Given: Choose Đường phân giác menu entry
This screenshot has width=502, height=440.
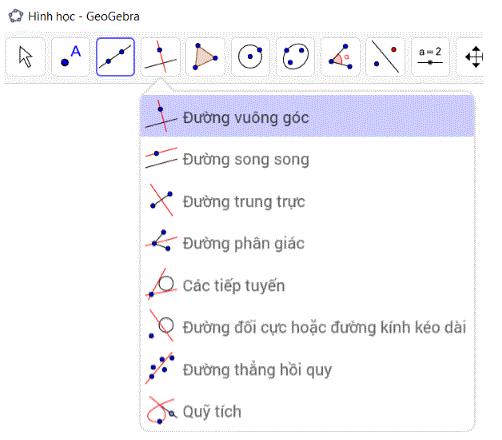Looking at the screenshot, I should [307, 243].
